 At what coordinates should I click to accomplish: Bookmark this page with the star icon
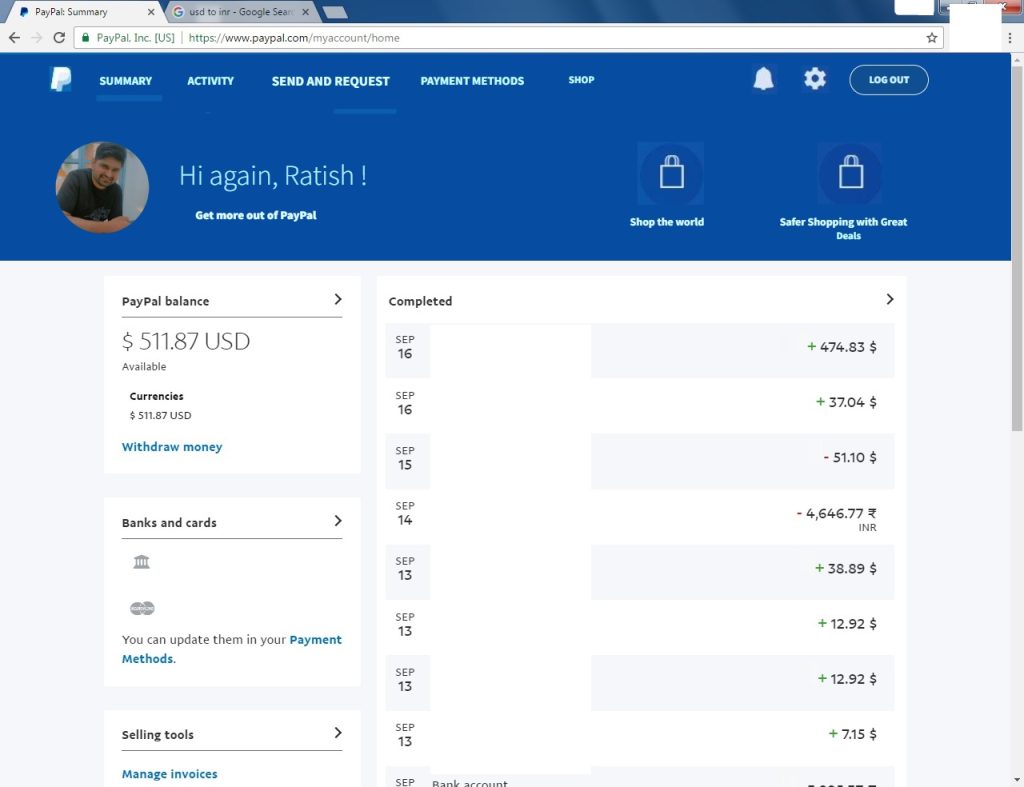point(932,38)
